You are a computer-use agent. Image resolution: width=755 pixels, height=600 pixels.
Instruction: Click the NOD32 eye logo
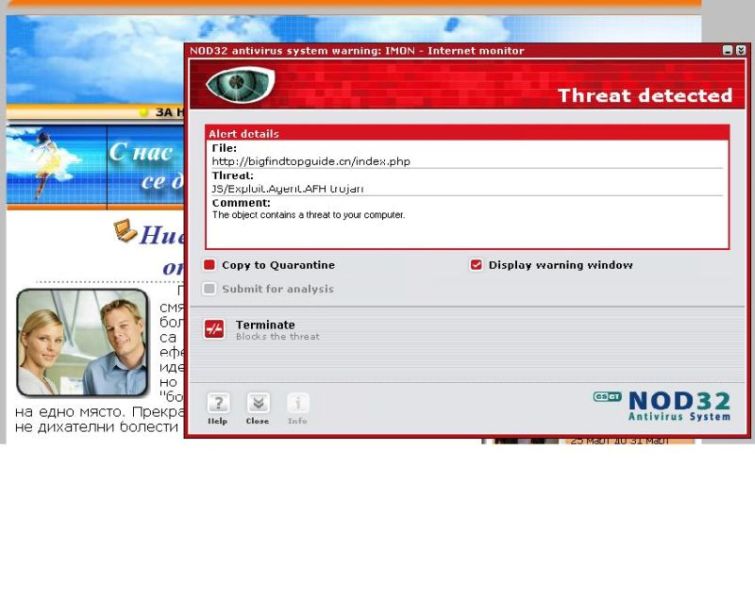pyautogui.click(x=240, y=85)
